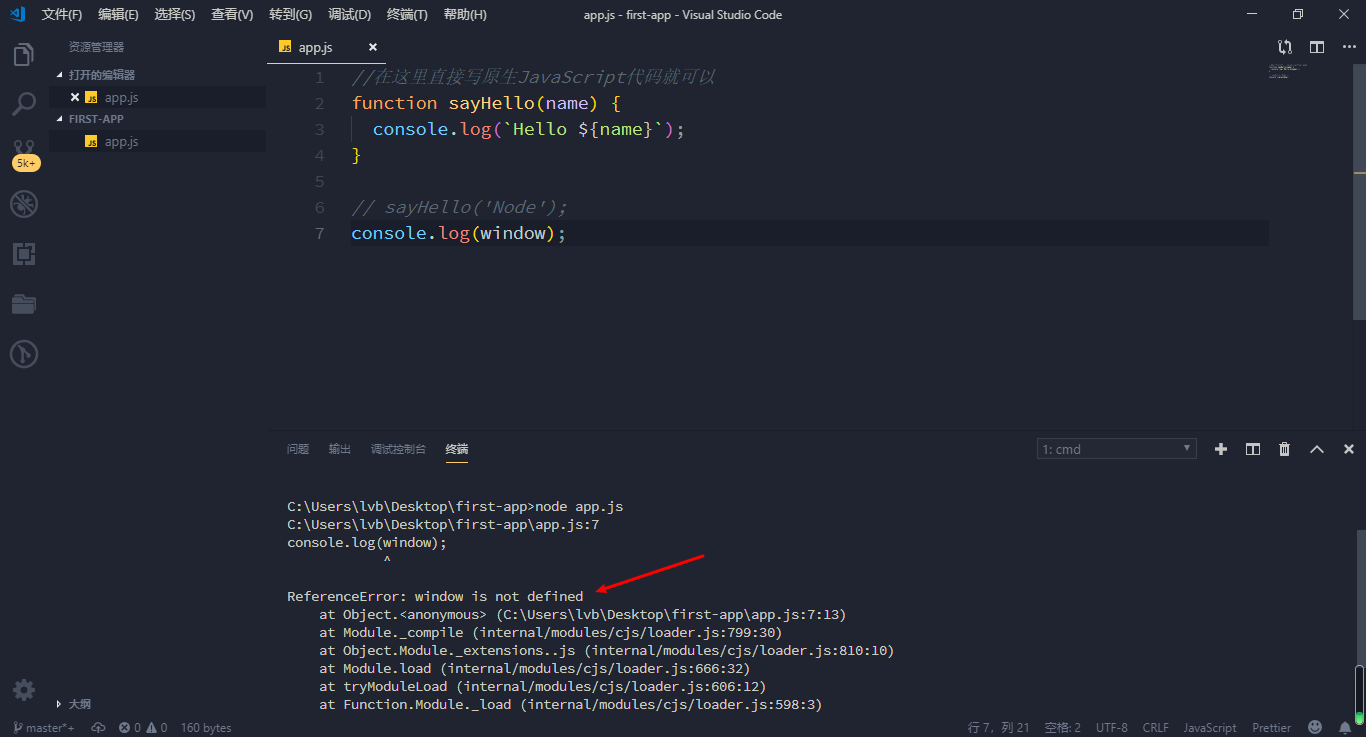Collapse the 打开的编辑器 section

tap(102, 75)
